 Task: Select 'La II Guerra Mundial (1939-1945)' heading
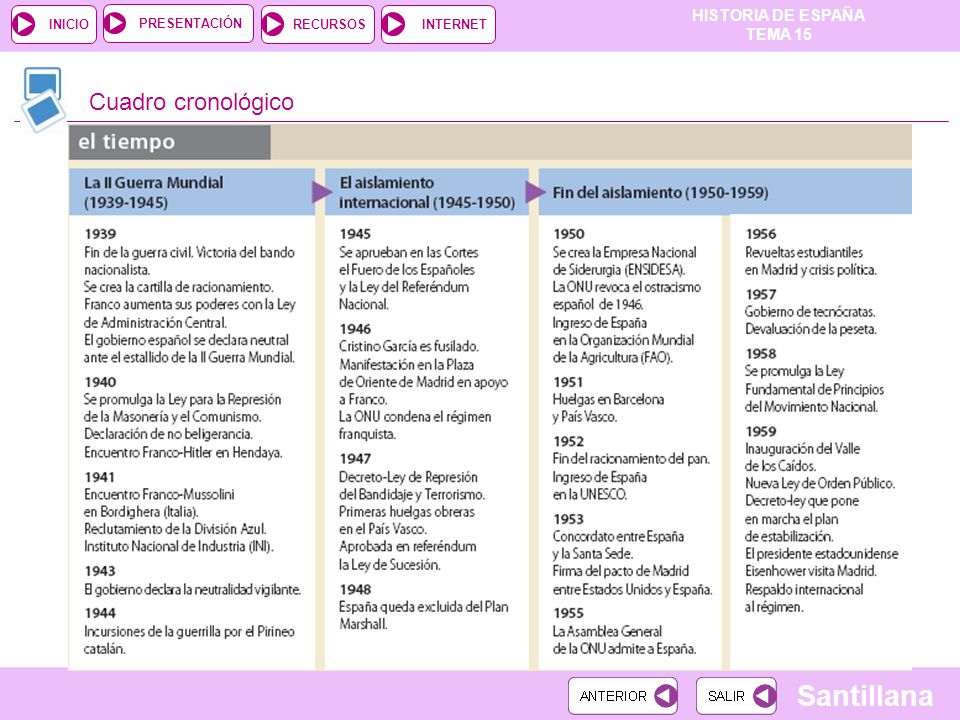154,192
